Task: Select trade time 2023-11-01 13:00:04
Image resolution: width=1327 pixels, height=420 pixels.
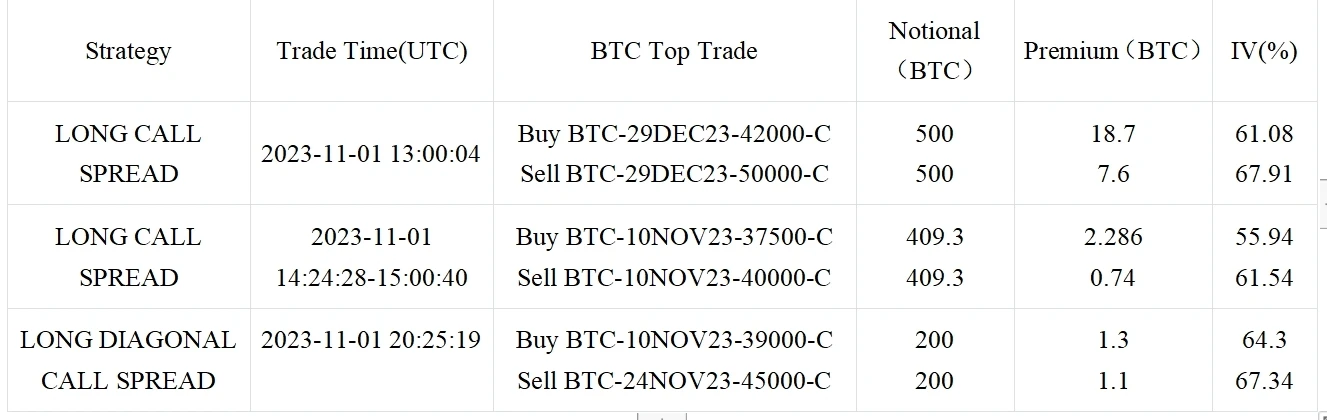Action: pyautogui.click(x=371, y=154)
